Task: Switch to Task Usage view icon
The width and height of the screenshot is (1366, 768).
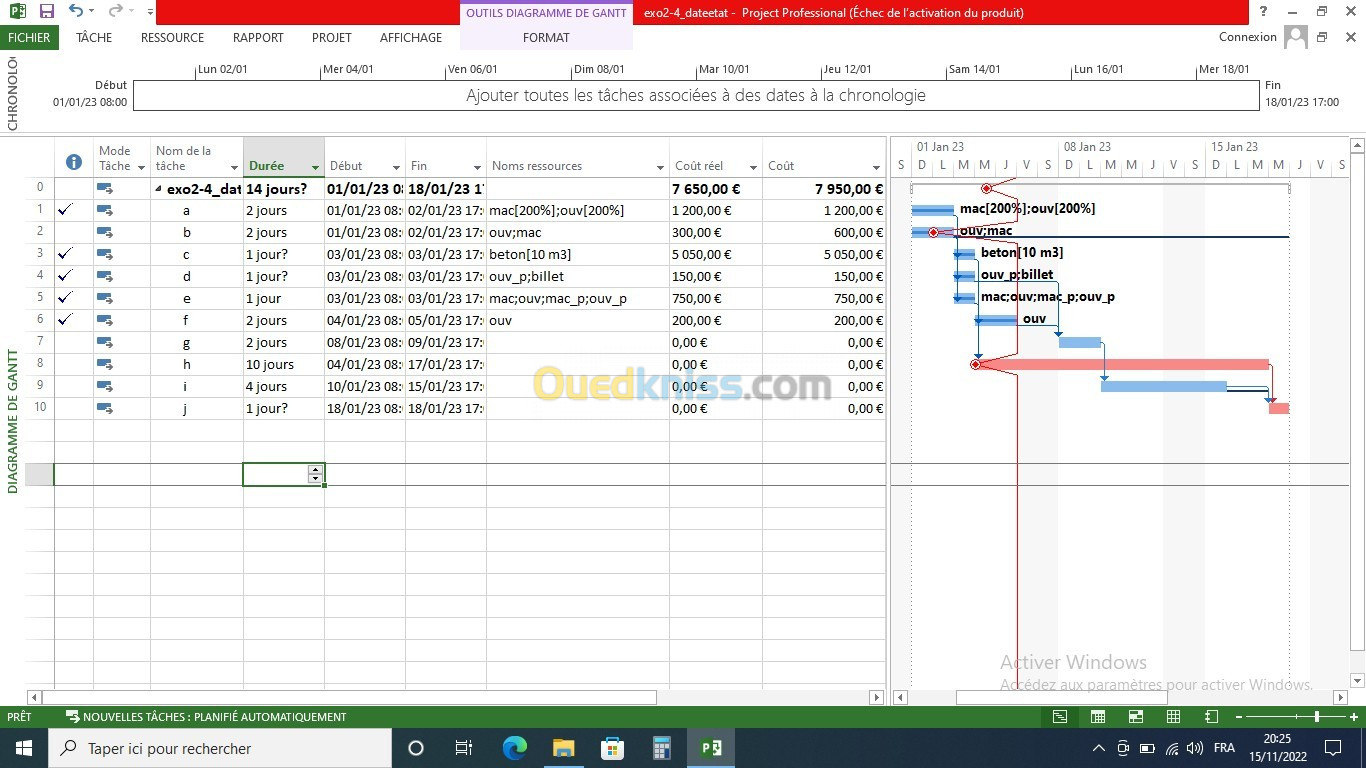Action: [1098, 717]
